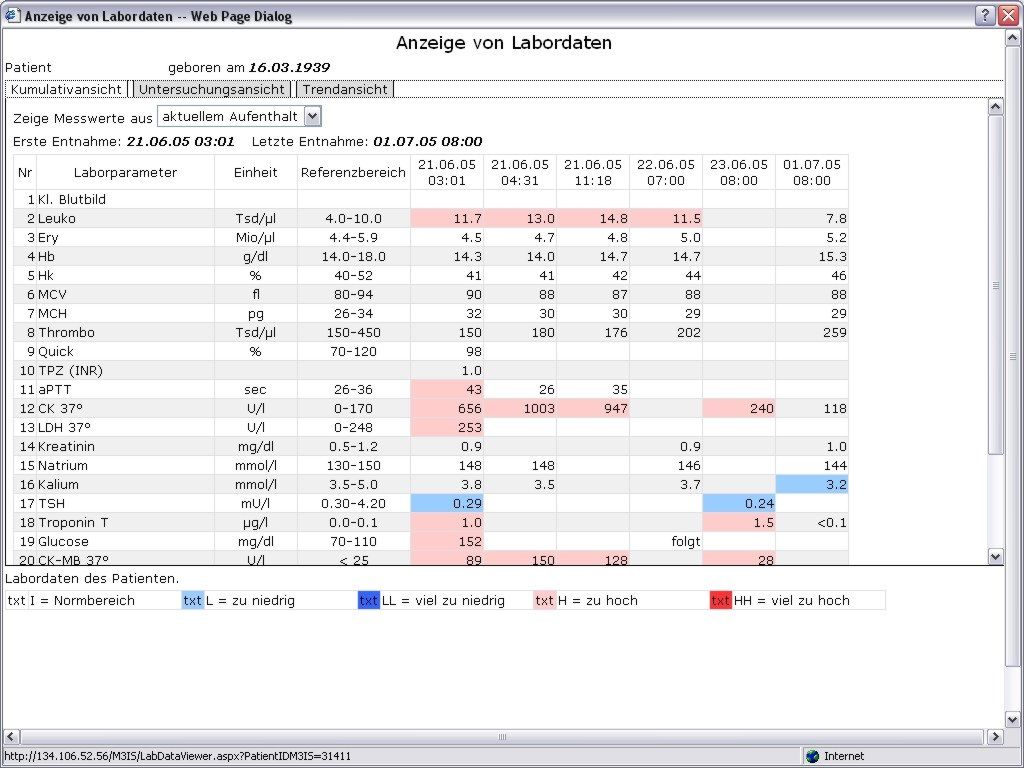Image resolution: width=1024 pixels, height=768 pixels.
Task: Select the Glucose row label
Action: tap(63, 541)
